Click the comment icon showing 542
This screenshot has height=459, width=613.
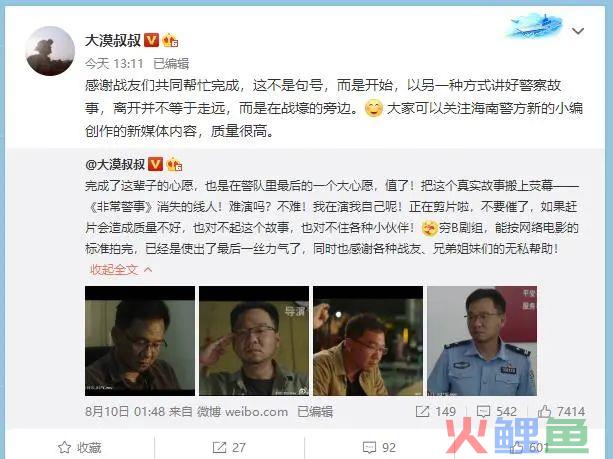(x=496, y=411)
